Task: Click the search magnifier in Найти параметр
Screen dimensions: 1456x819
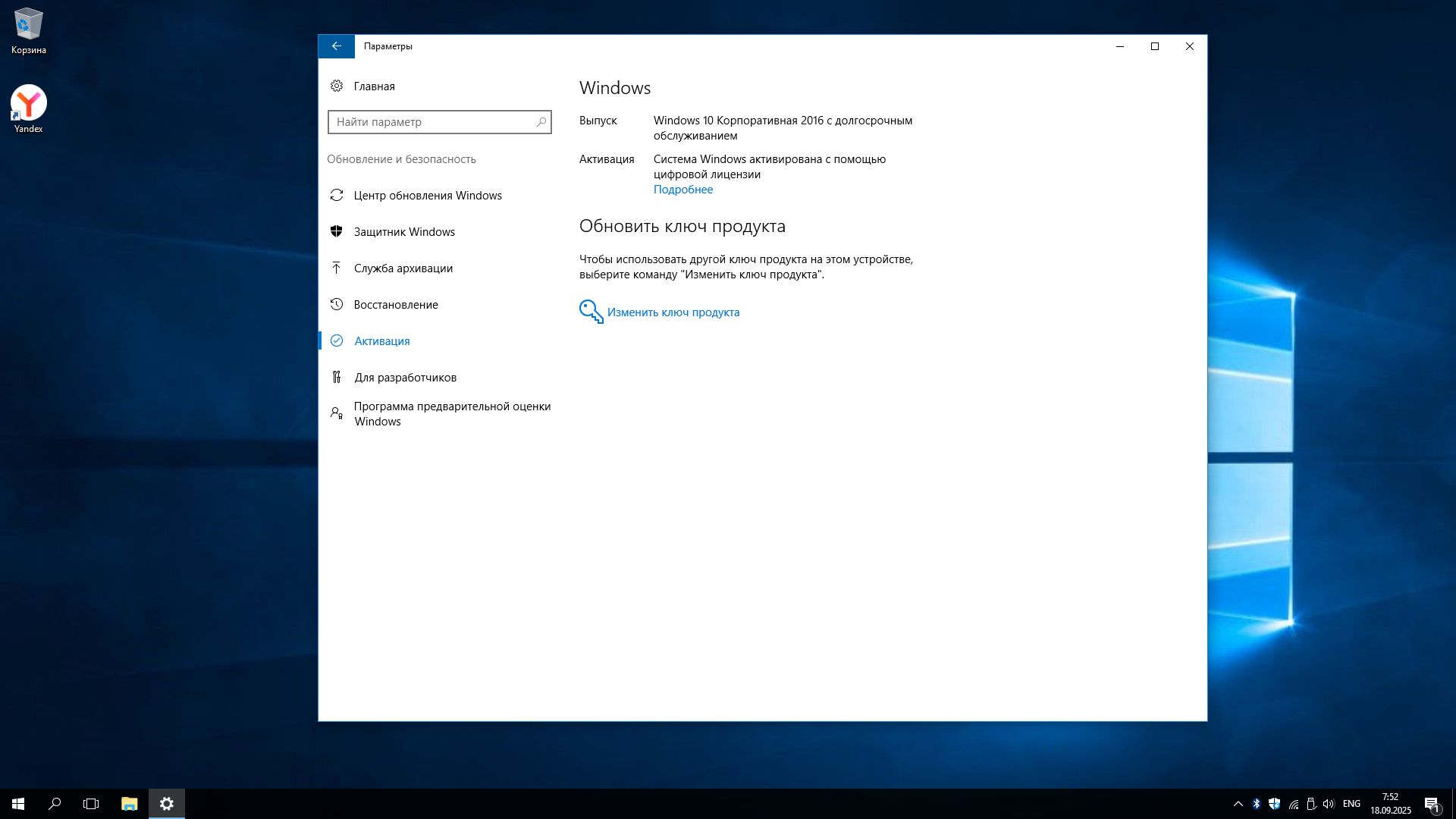Action: [x=541, y=122]
